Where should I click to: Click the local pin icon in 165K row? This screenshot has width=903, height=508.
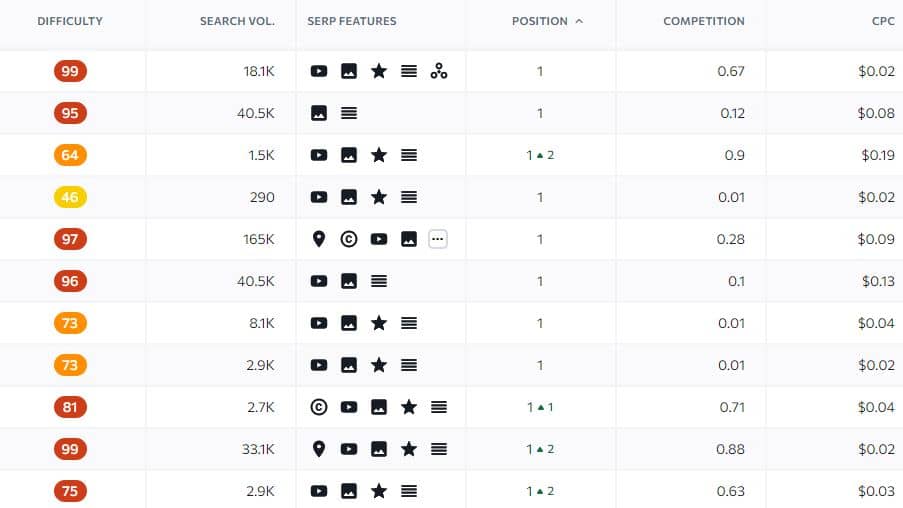[x=318, y=239]
